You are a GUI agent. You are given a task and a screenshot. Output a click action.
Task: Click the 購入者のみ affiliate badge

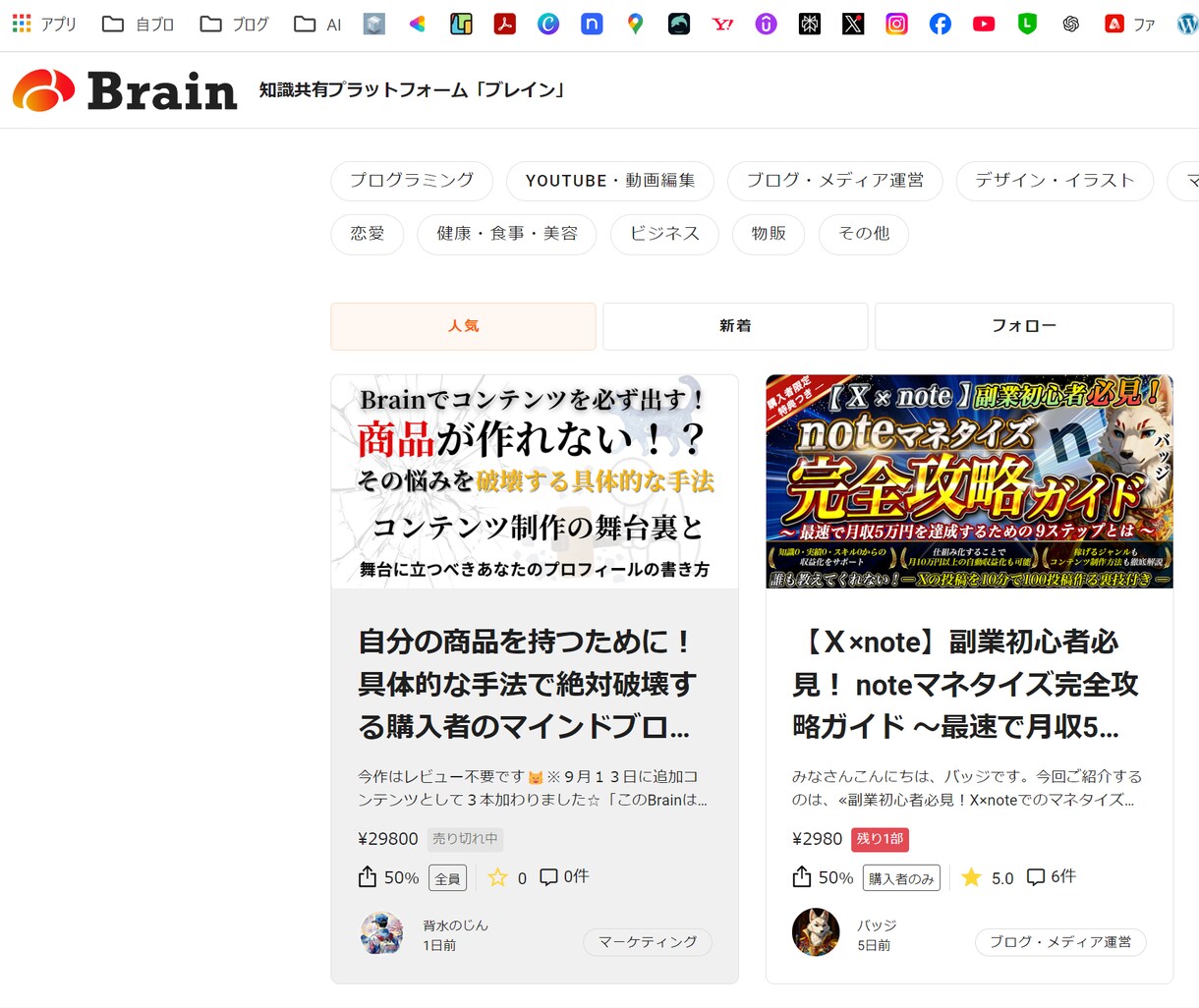901,878
